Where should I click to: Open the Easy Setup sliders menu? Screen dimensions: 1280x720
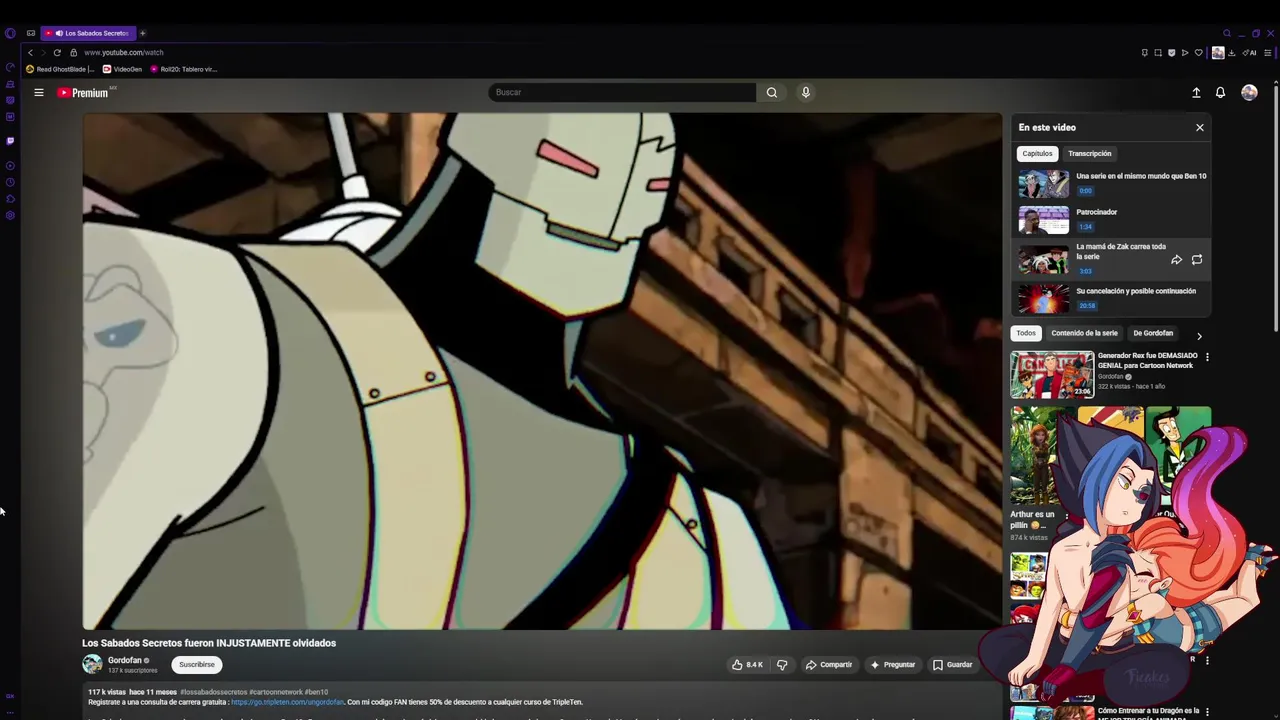tap(1268, 53)
